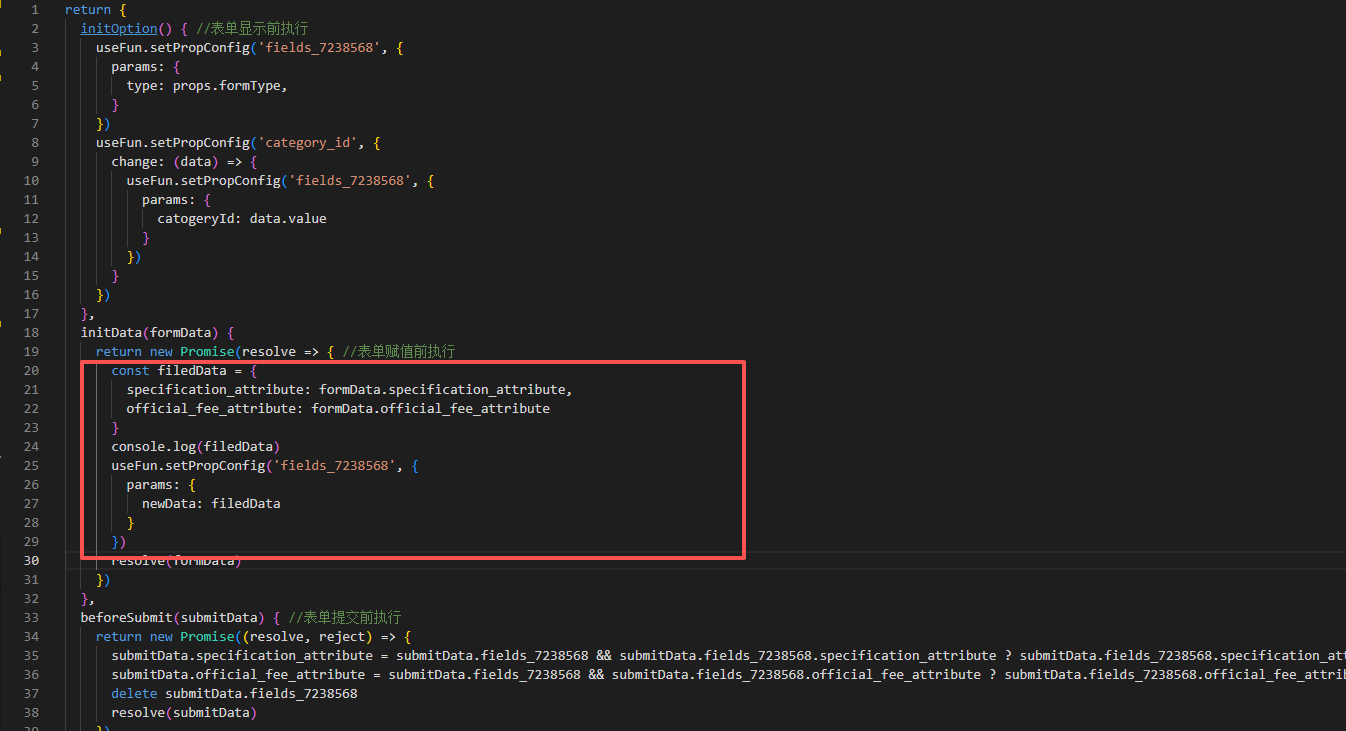This screenshot has width=1346, height=731.
Task: Click newData key on line 27
Action: 172,504
